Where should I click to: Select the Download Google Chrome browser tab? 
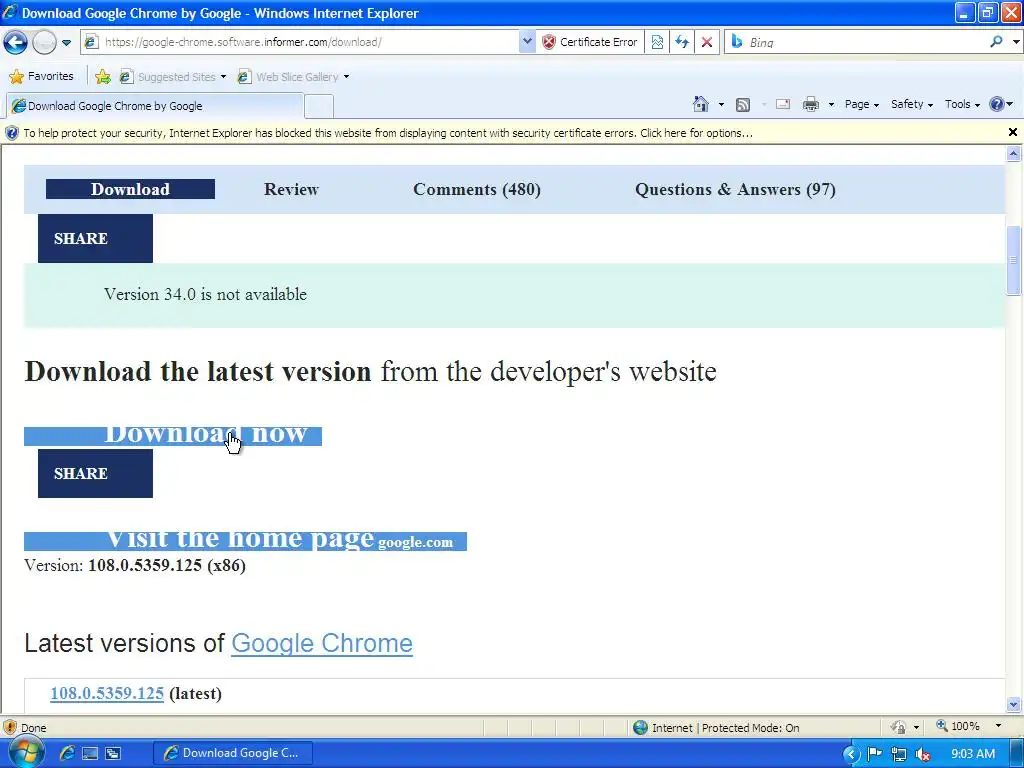[x=155, y=106]
